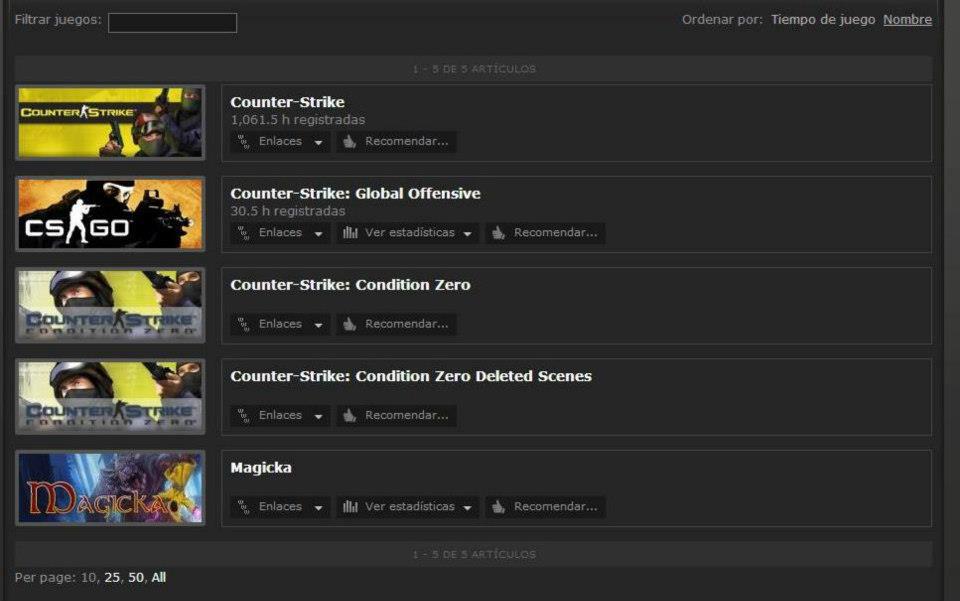Click the links chain icon for Magicka
This screenshot has width=960, height=601.
point(244,507)
